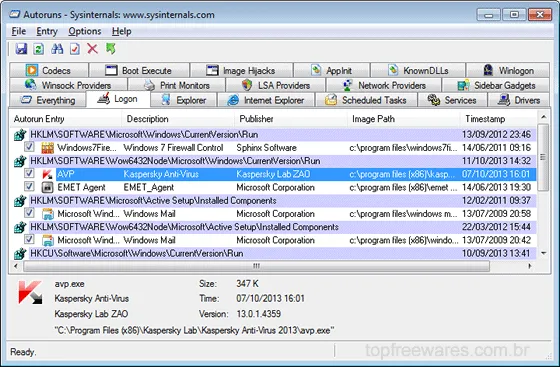Sort by Autorun Entry column header
The width and height of the screenshot is (560, 367).
coord(66,119)
